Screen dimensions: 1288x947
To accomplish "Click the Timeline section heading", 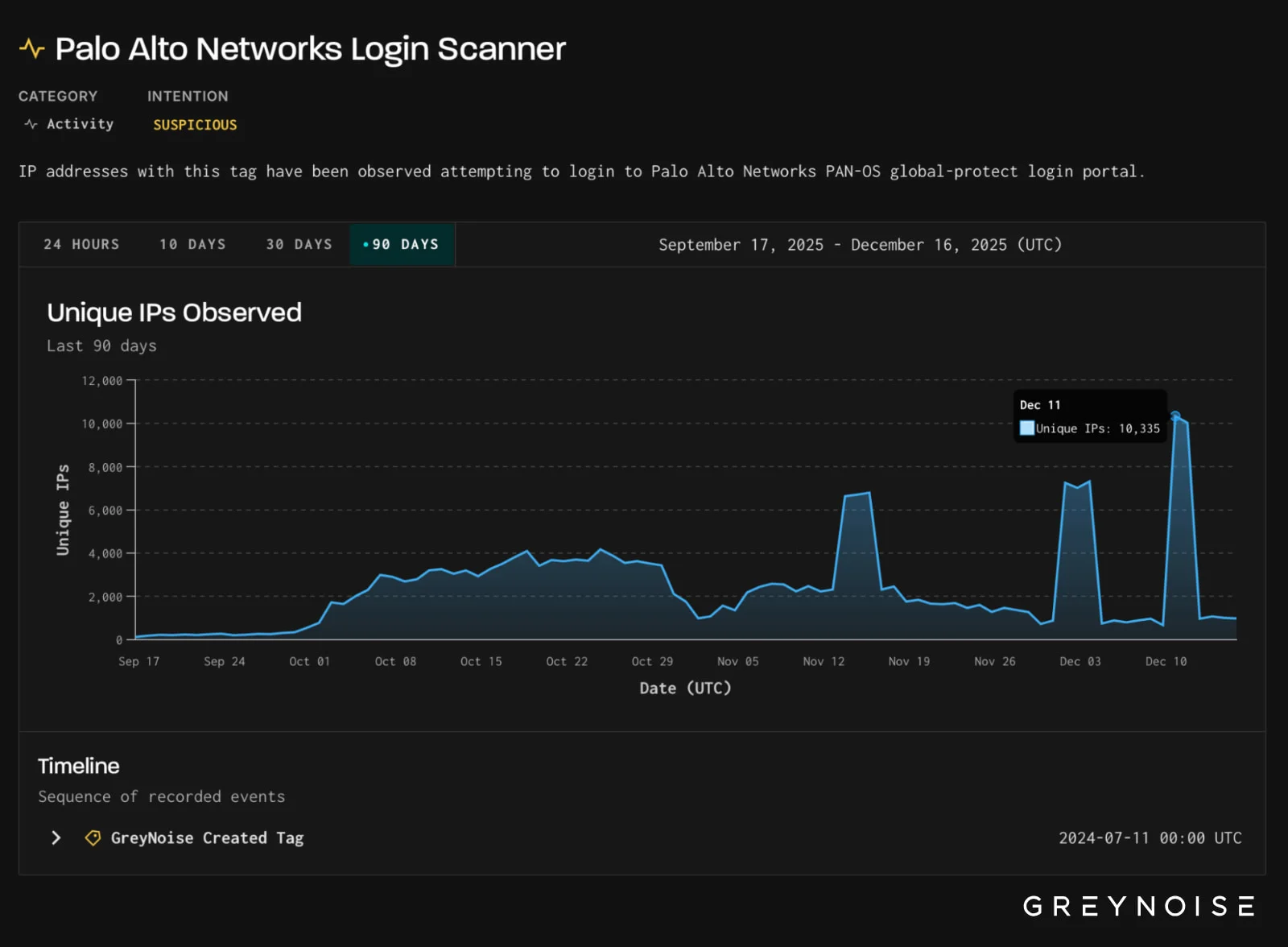I will coord(78,765).
